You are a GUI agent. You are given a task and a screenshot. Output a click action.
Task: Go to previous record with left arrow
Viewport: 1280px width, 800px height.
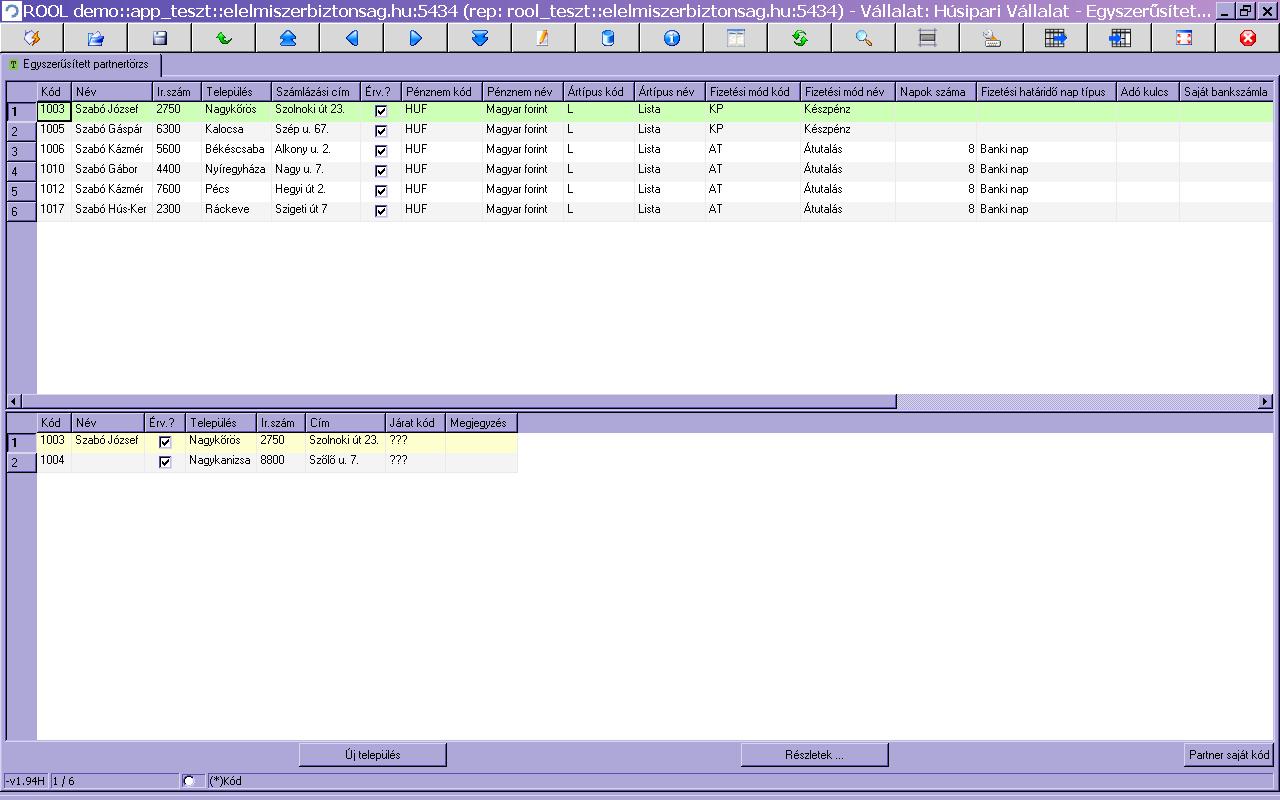(352, 38)
